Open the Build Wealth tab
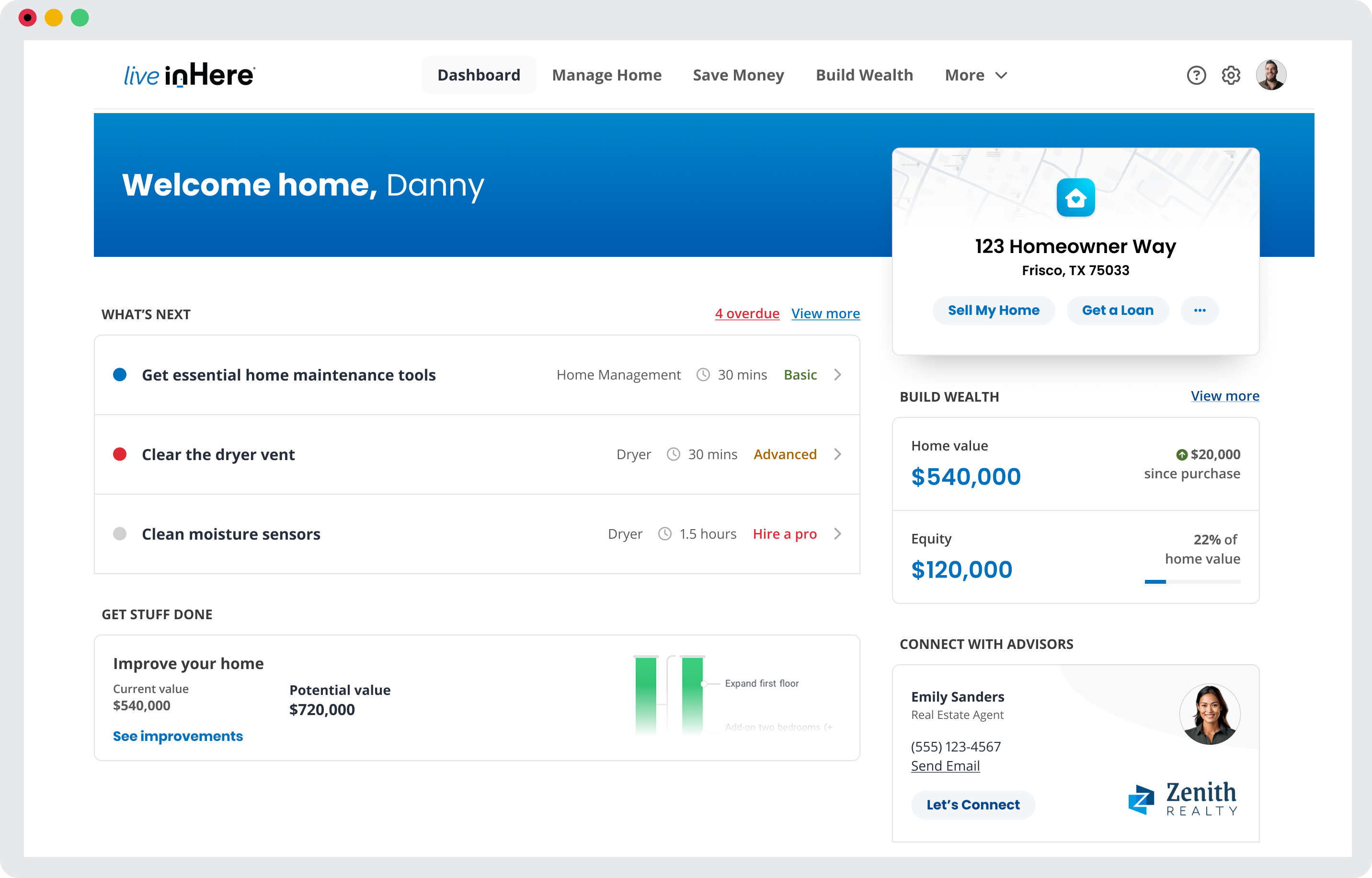 tap(864, 75)
